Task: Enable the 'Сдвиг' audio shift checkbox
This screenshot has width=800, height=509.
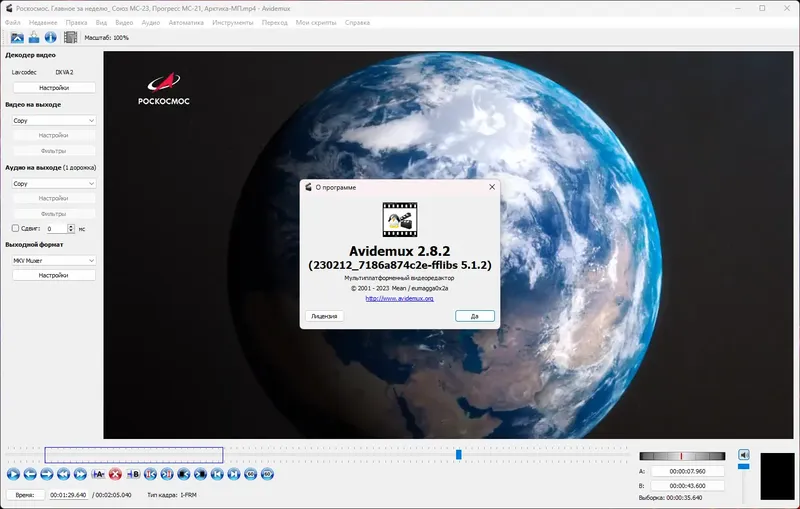Action: [x=15, y=228]
